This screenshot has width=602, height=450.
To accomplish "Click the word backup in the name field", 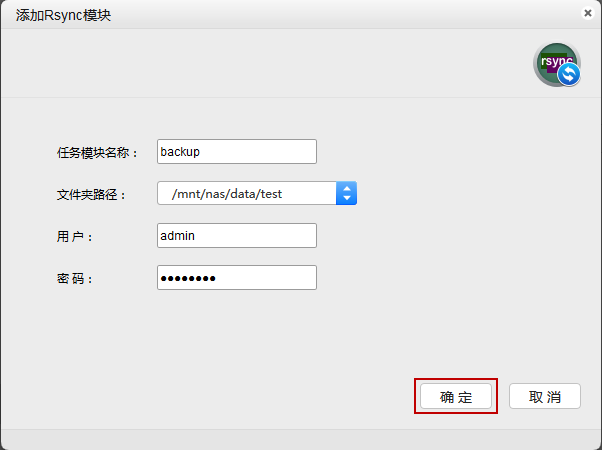I will pyautogui.click(x=181, y=151).
